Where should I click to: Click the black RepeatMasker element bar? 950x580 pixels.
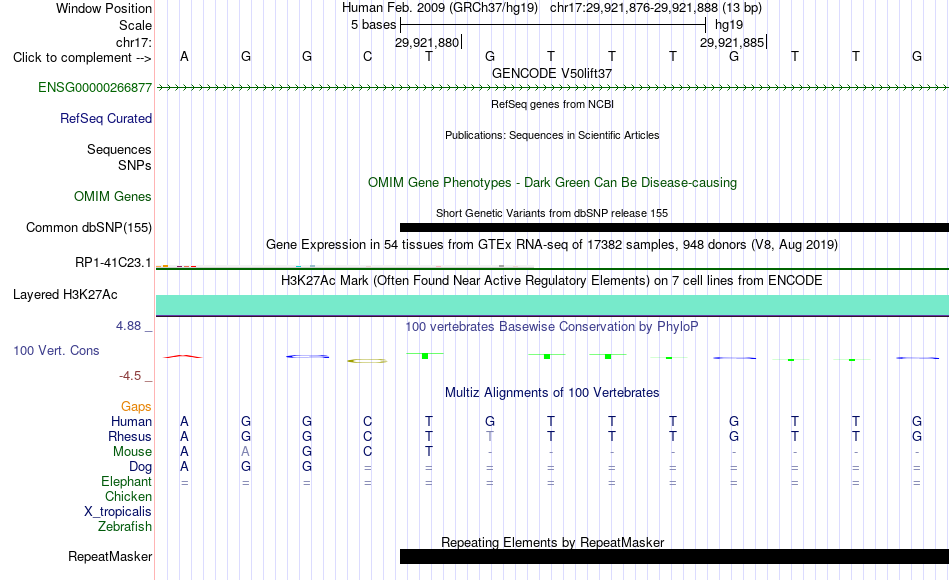(x=674, y=556)
